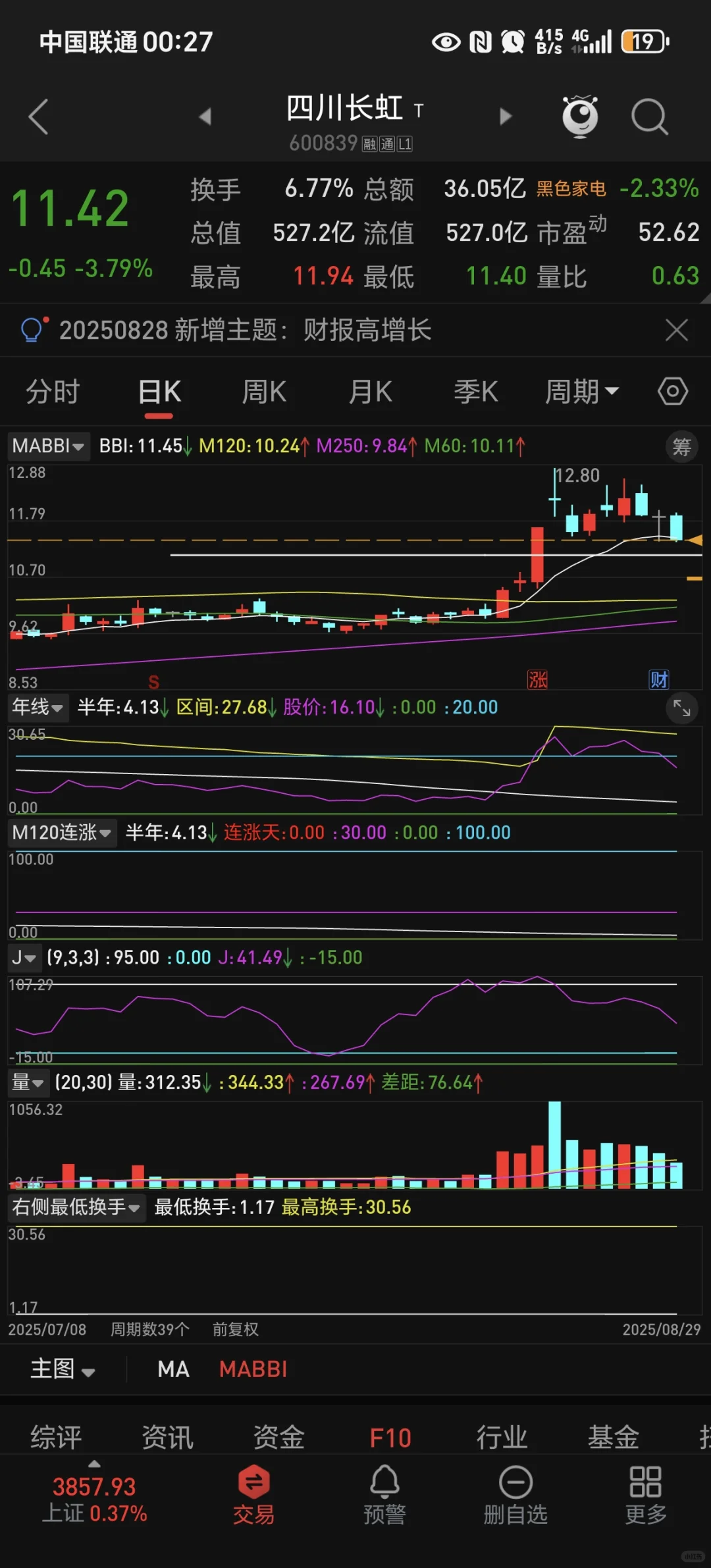Tap the 周期数39个 period count label
This screenshot has height=1568, width=711.
pyautogui.click(x=150, y=1329)
